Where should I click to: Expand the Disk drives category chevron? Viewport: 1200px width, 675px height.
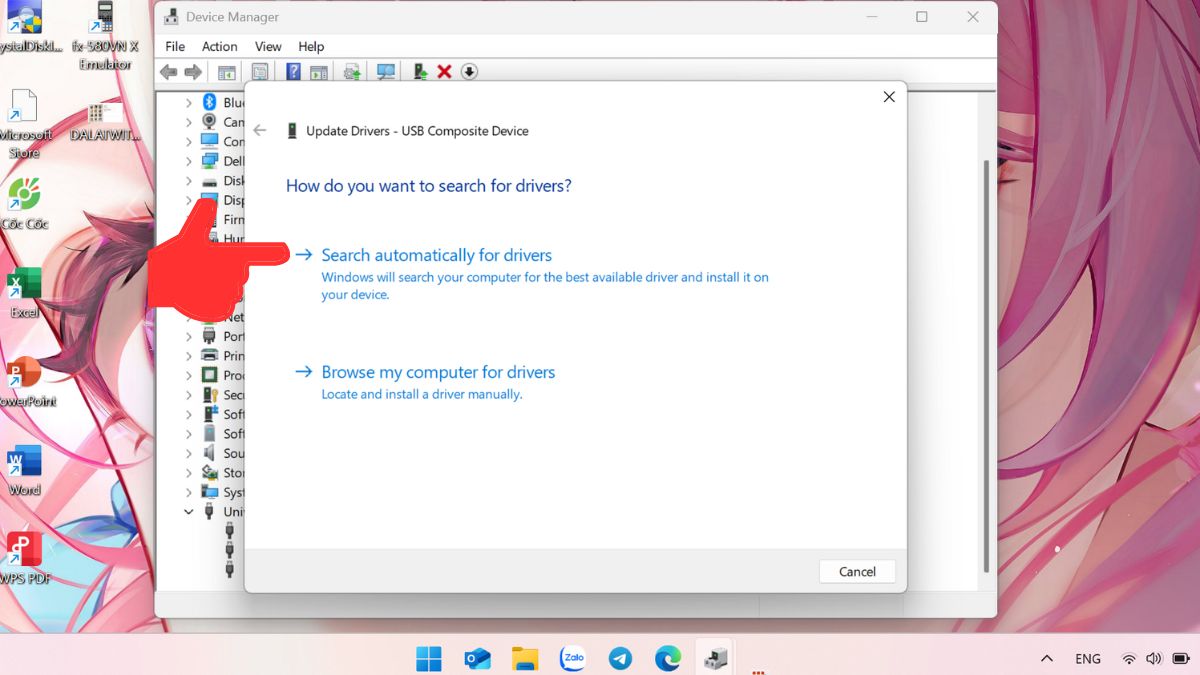[188, 180]
